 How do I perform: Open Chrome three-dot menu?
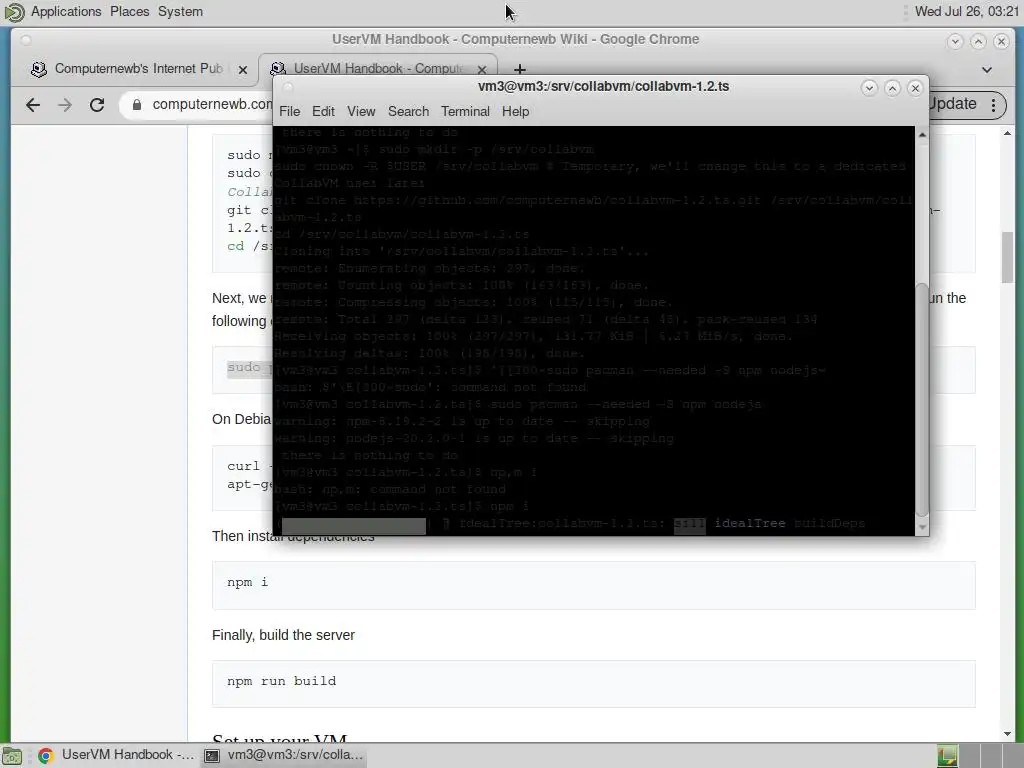pyautogui.click(x=993, y=104)
